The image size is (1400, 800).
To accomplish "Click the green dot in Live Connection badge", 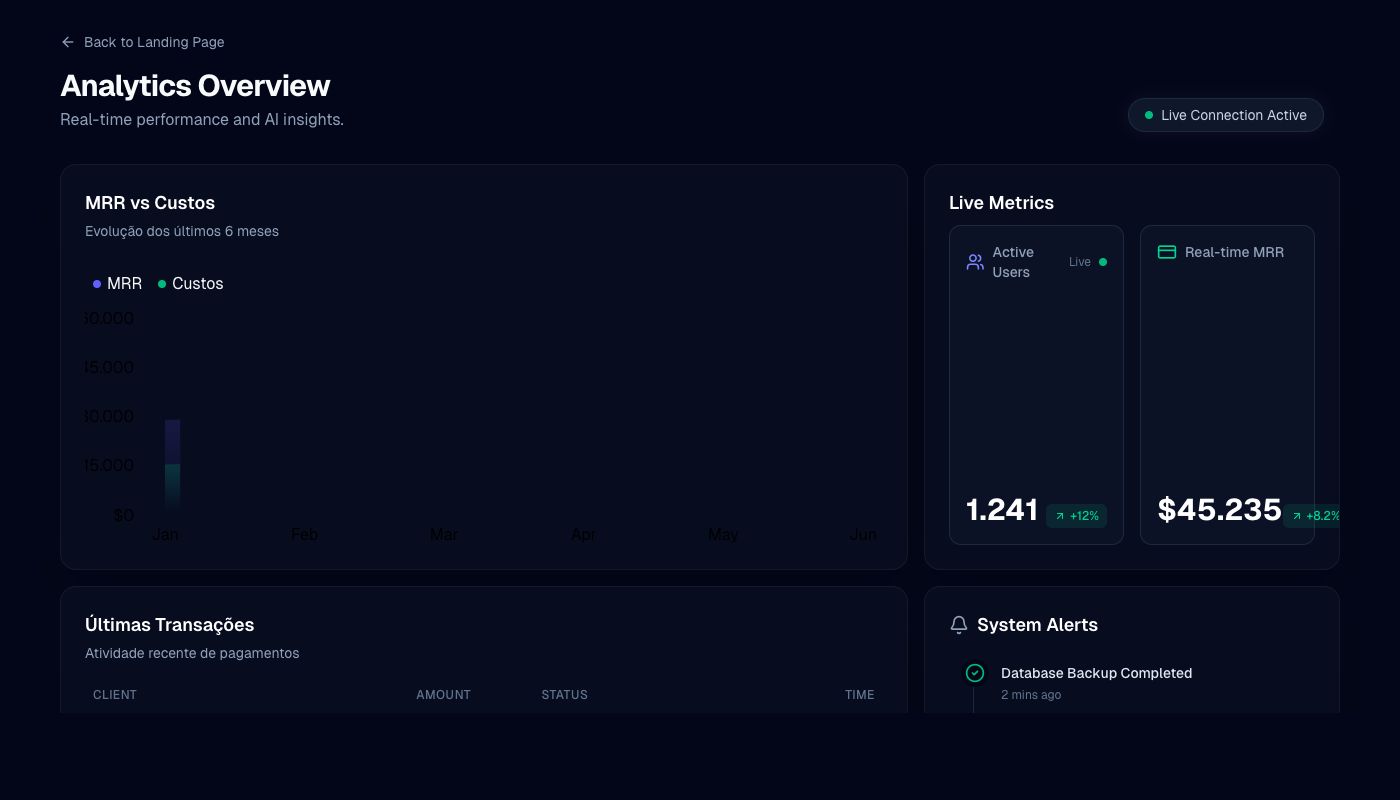I will [x=1149, y=115].
